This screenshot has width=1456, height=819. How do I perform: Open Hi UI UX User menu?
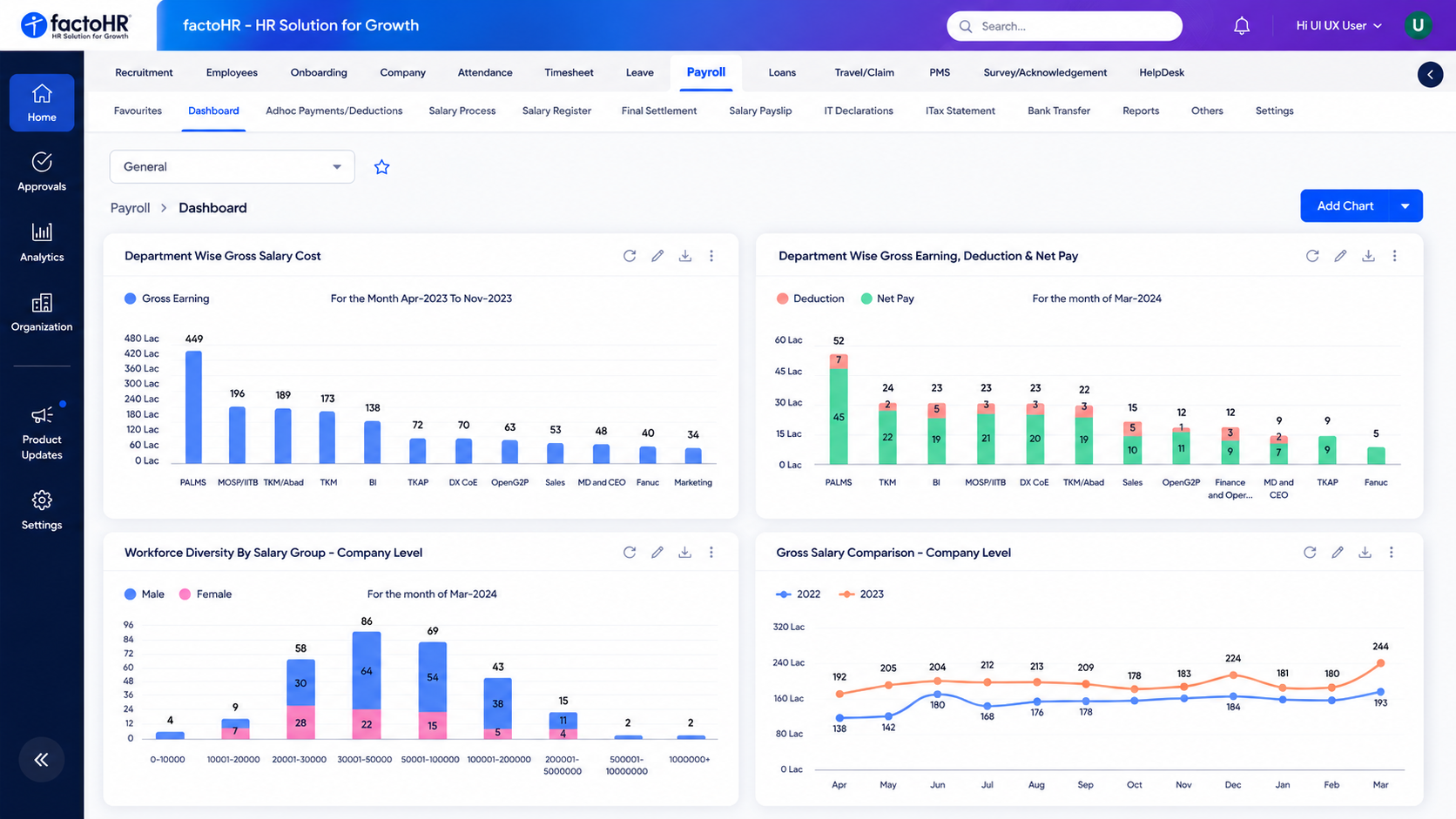1338,26
